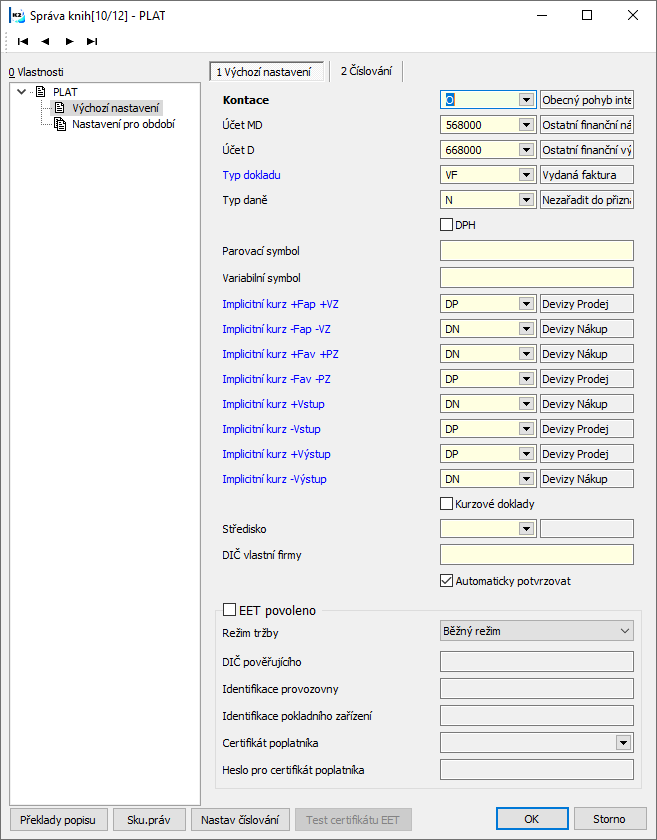Click the Variabilní symbol input field
The width and height of the screenshot is (657, 840).
[x=536, y=278]
